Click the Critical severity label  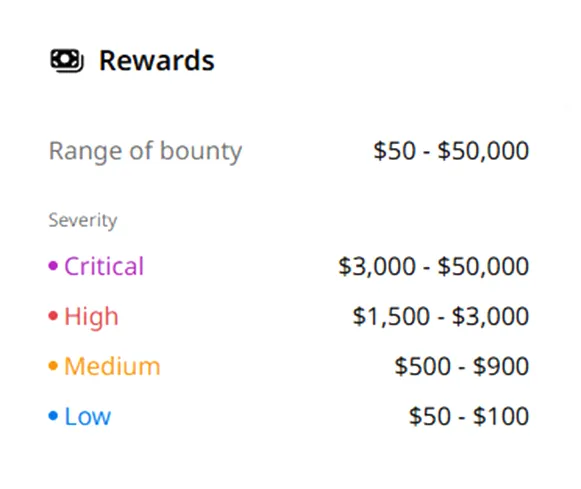(104, 266)
